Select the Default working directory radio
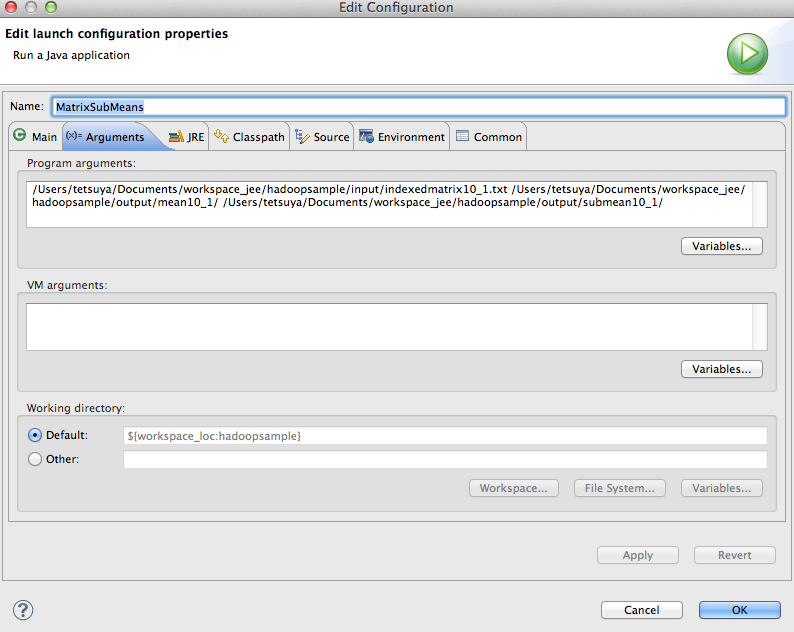The width and height of the screenshot is (794, 632). click(x=35, y=435)
